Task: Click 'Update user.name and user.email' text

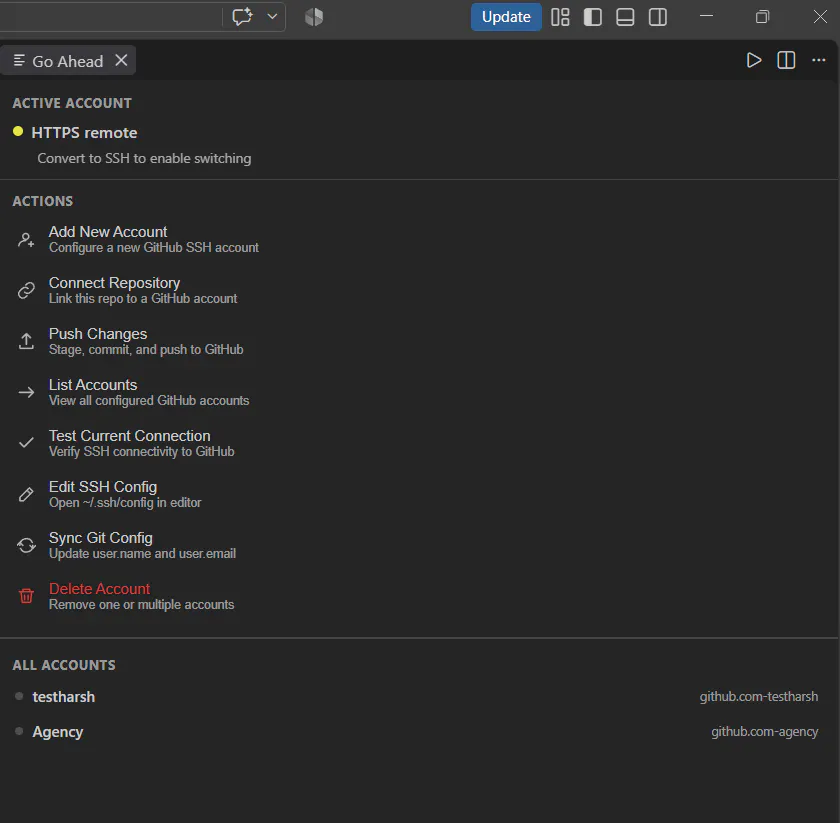Action: click(142, 553)
